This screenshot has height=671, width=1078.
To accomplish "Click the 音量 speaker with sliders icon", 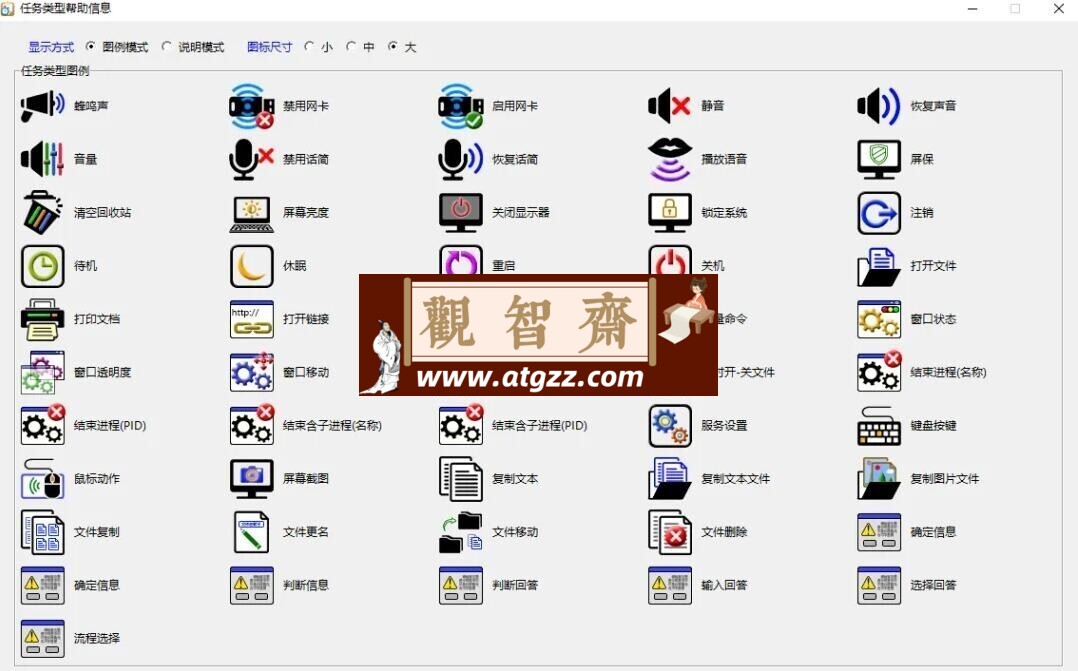I will (43, 159).
